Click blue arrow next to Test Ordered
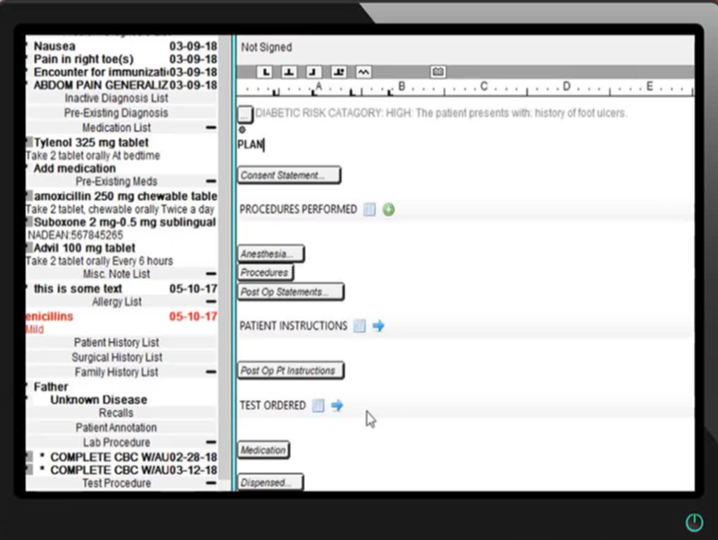 (x=337, y=406)
